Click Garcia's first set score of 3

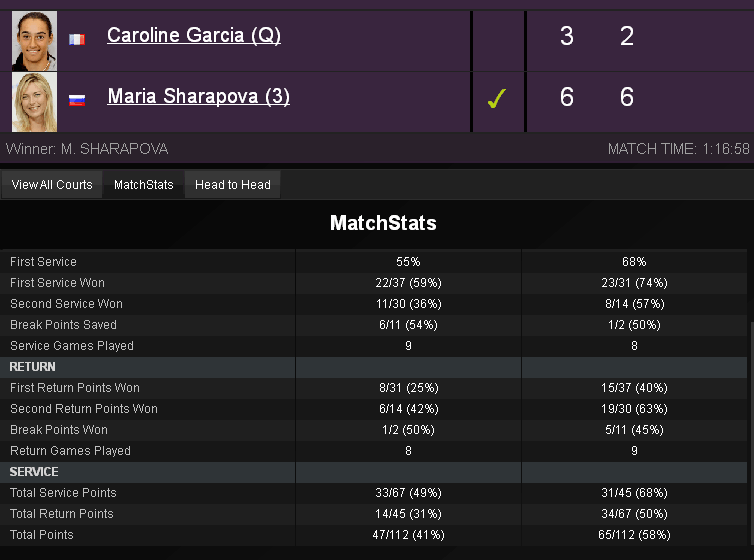click(567, 37)
